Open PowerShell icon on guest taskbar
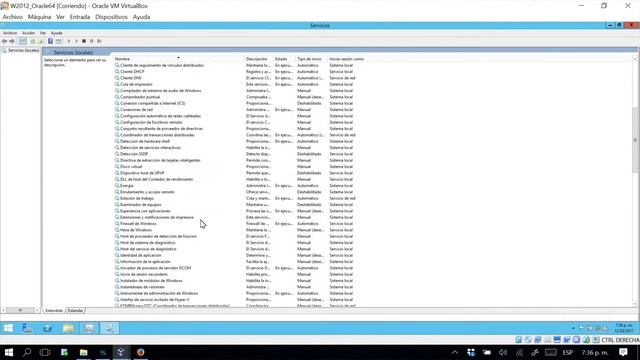 [48, 328]
